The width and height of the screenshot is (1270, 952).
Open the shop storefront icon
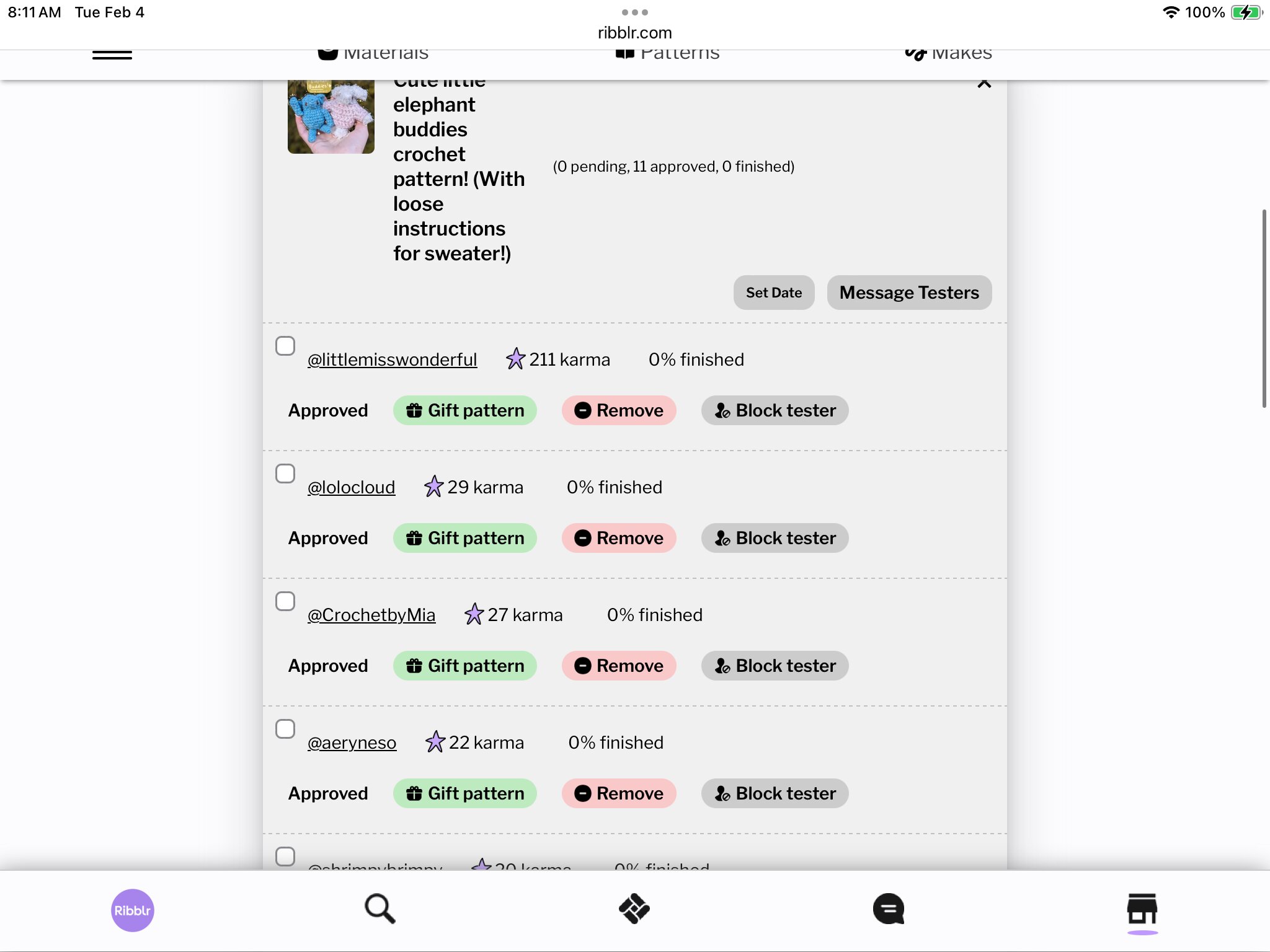(x=1142, y=909)
